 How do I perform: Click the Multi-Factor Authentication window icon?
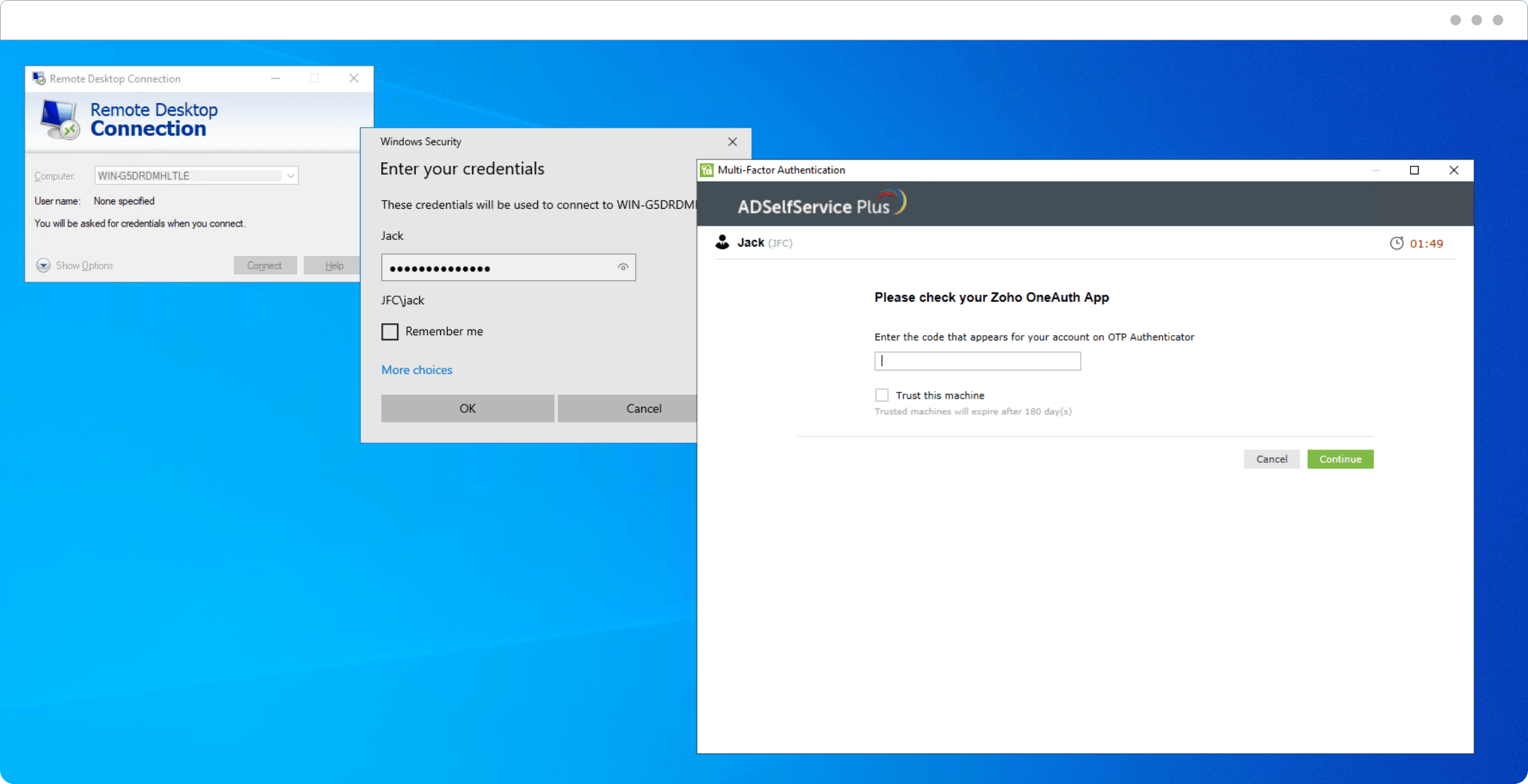pyautogui.click(x=707, y=170)
